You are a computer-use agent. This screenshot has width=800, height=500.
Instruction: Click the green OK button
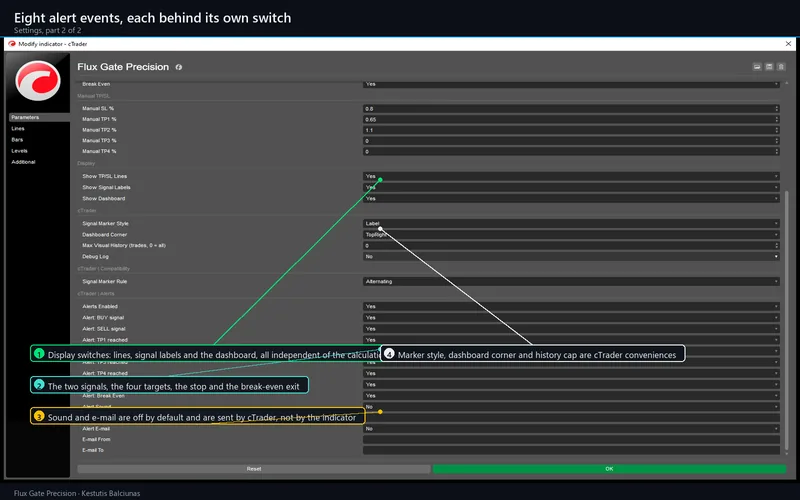(x=609, y=469)
